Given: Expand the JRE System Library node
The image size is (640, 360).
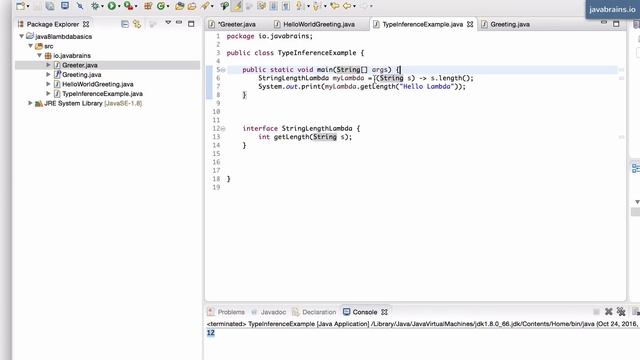Looking at the screenshot, I should pos(30,103).
